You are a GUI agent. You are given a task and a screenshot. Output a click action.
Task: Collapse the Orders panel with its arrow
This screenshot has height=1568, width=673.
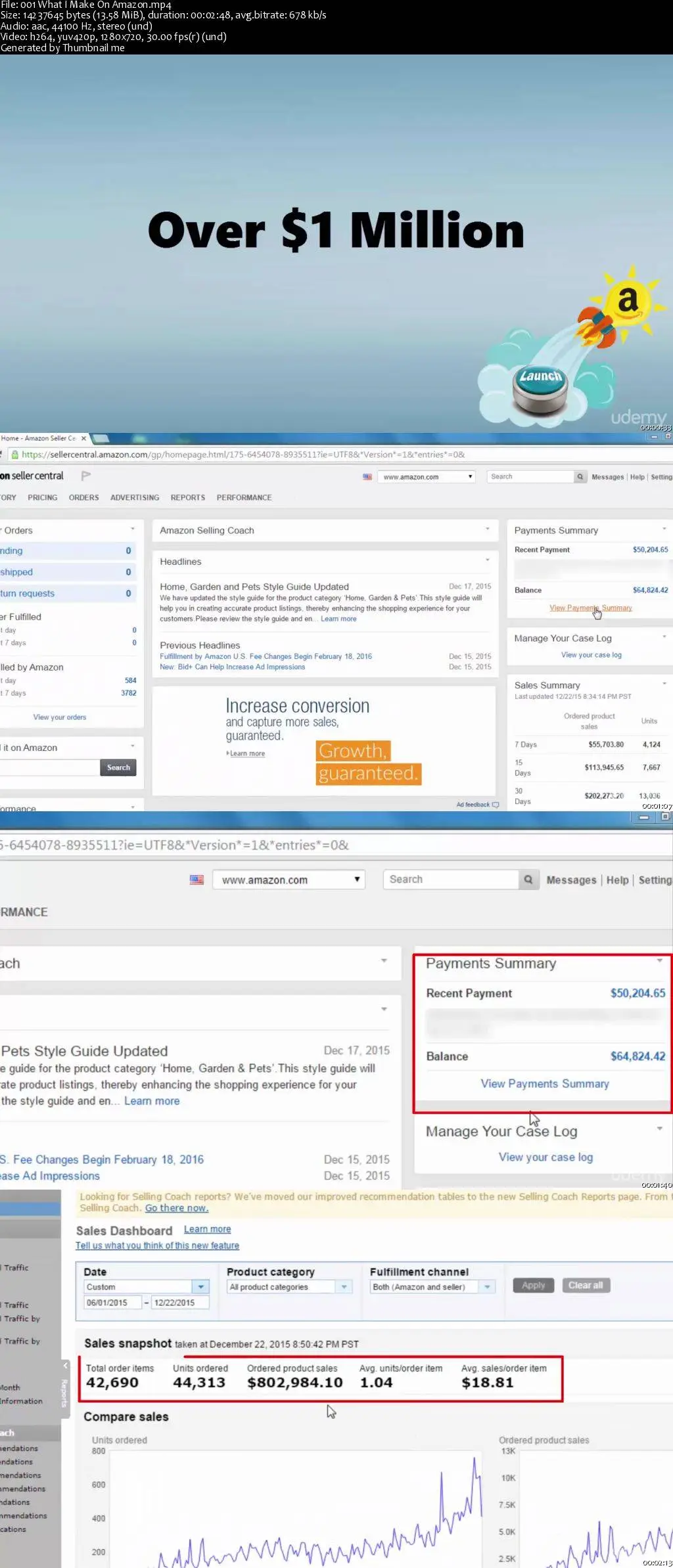(133, 529)
